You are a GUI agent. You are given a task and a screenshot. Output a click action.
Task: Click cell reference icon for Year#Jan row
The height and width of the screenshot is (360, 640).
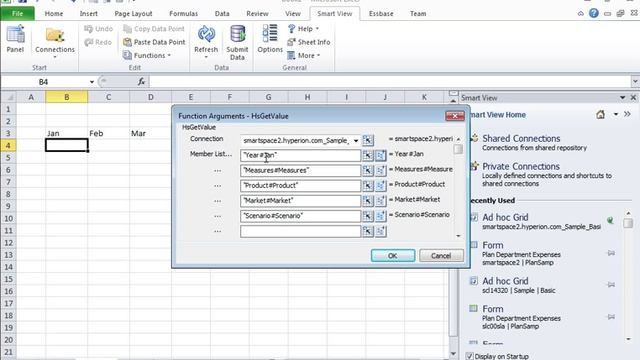pos(368,155)
